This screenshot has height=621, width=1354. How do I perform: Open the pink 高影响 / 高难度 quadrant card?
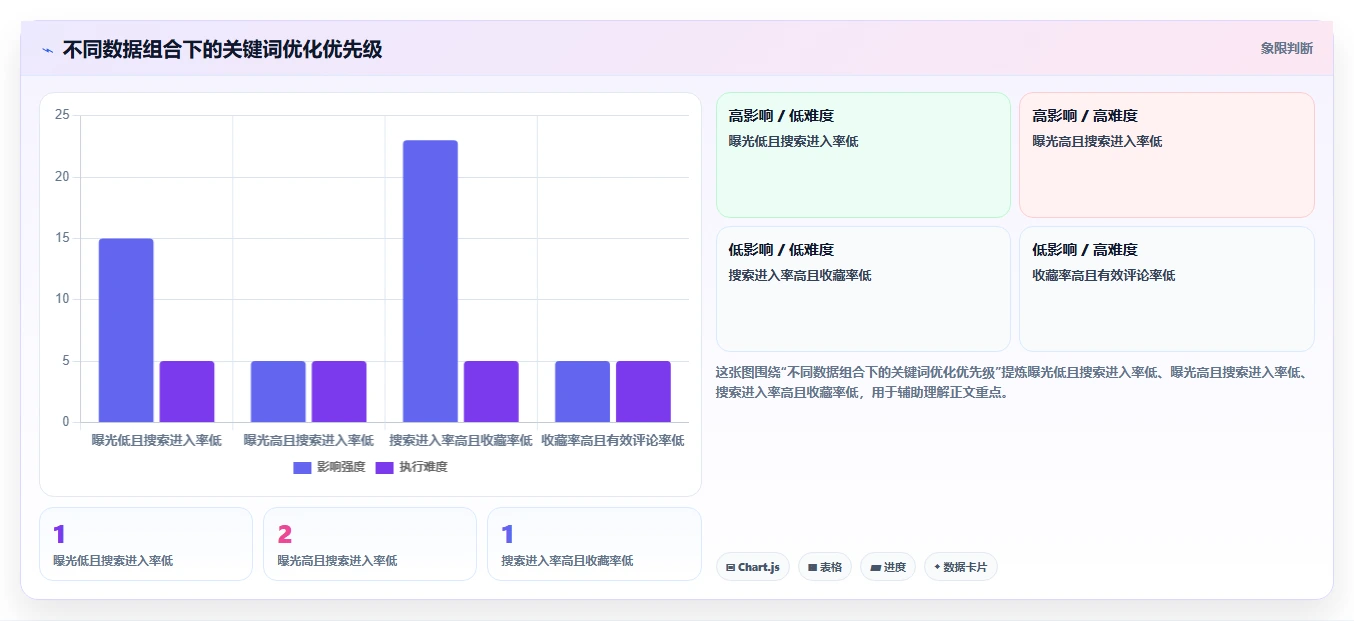coord(1166,155)
